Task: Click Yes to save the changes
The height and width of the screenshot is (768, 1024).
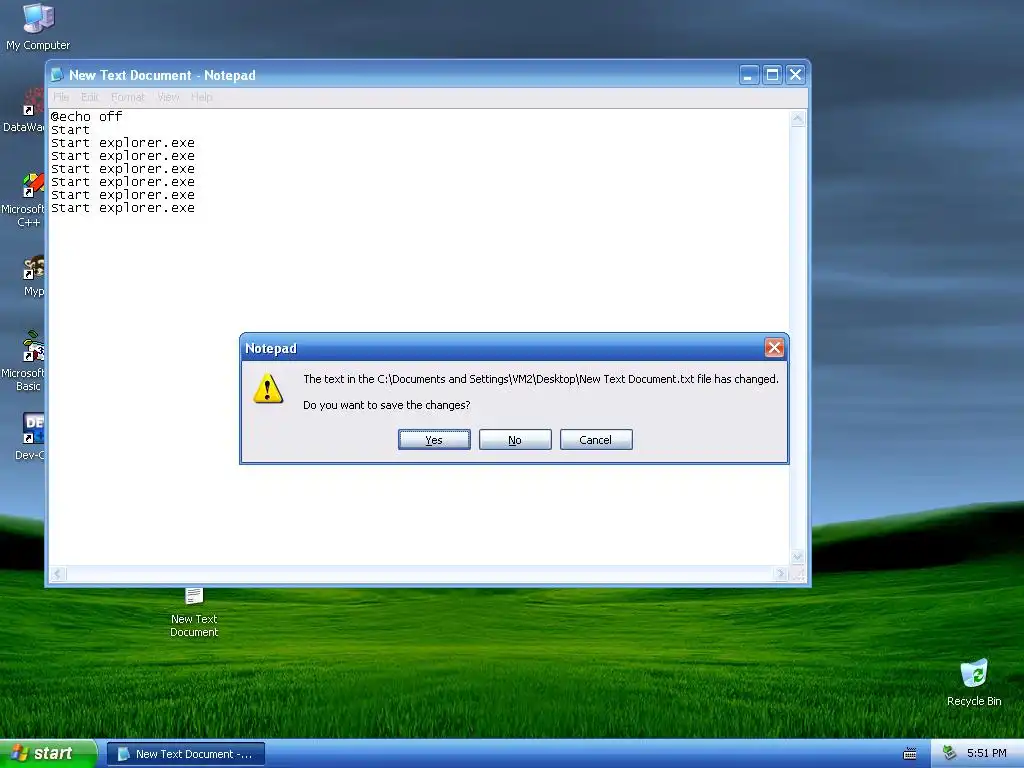Action: [x=434, y=440]
